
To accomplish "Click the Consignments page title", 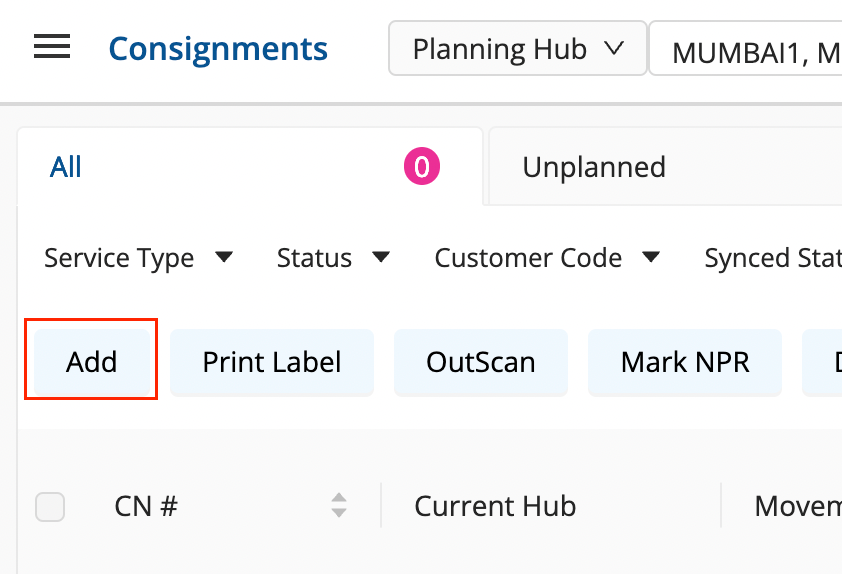I will tap(217, 48).
